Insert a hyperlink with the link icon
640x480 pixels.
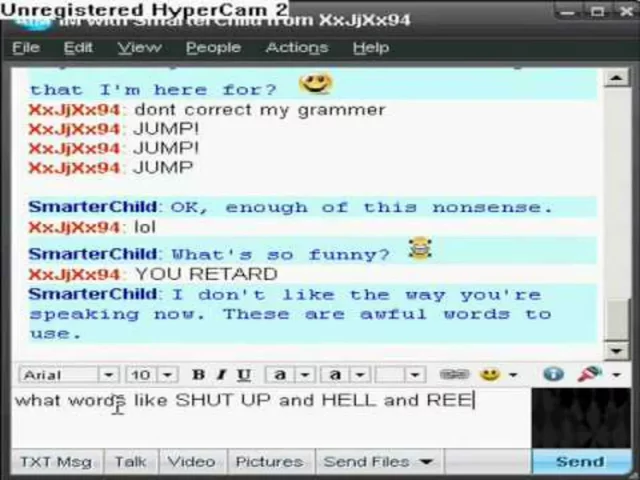click(454, 374)
